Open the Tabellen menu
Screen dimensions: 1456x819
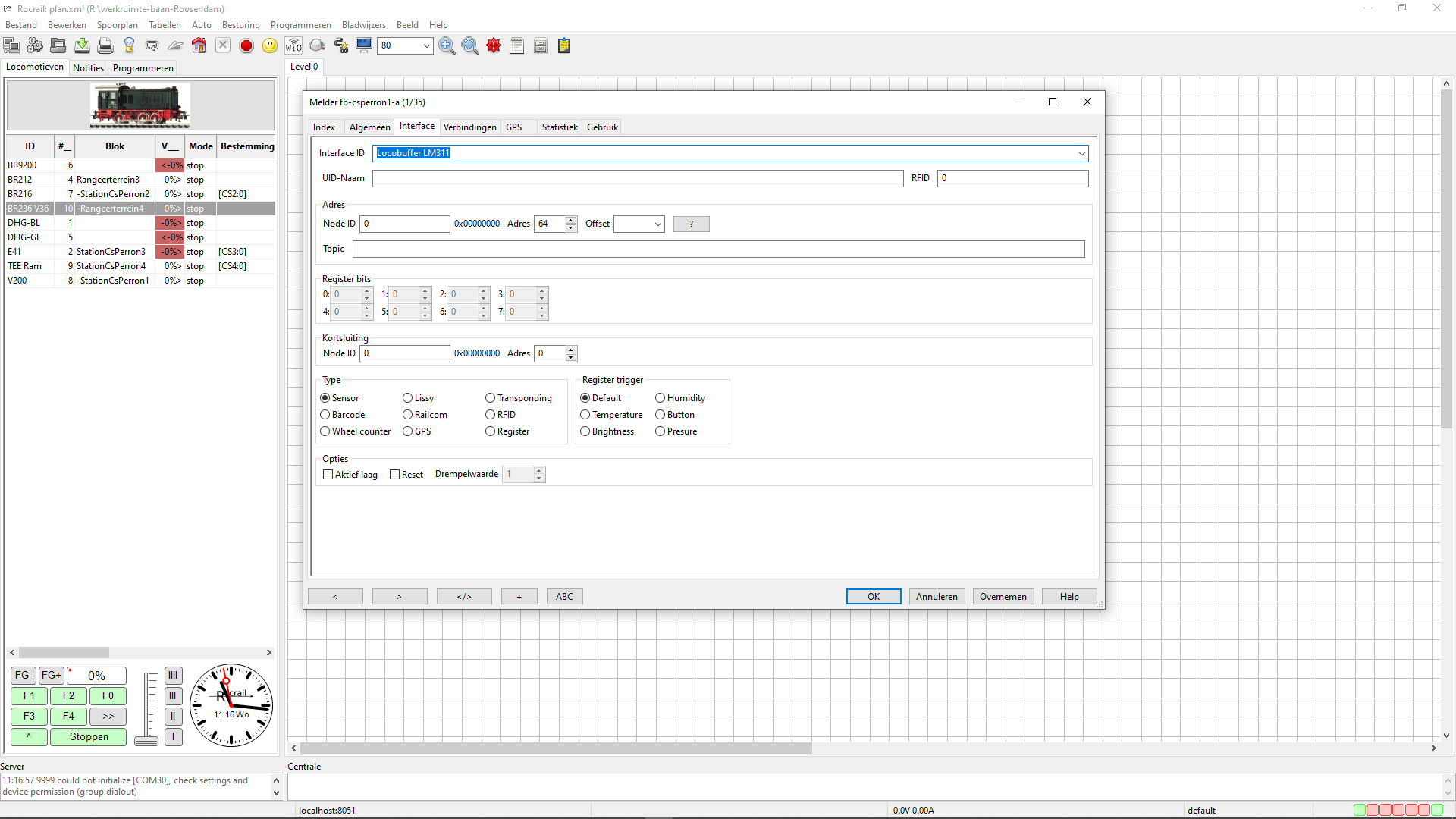pyautogui.click(x=165, y=25)
